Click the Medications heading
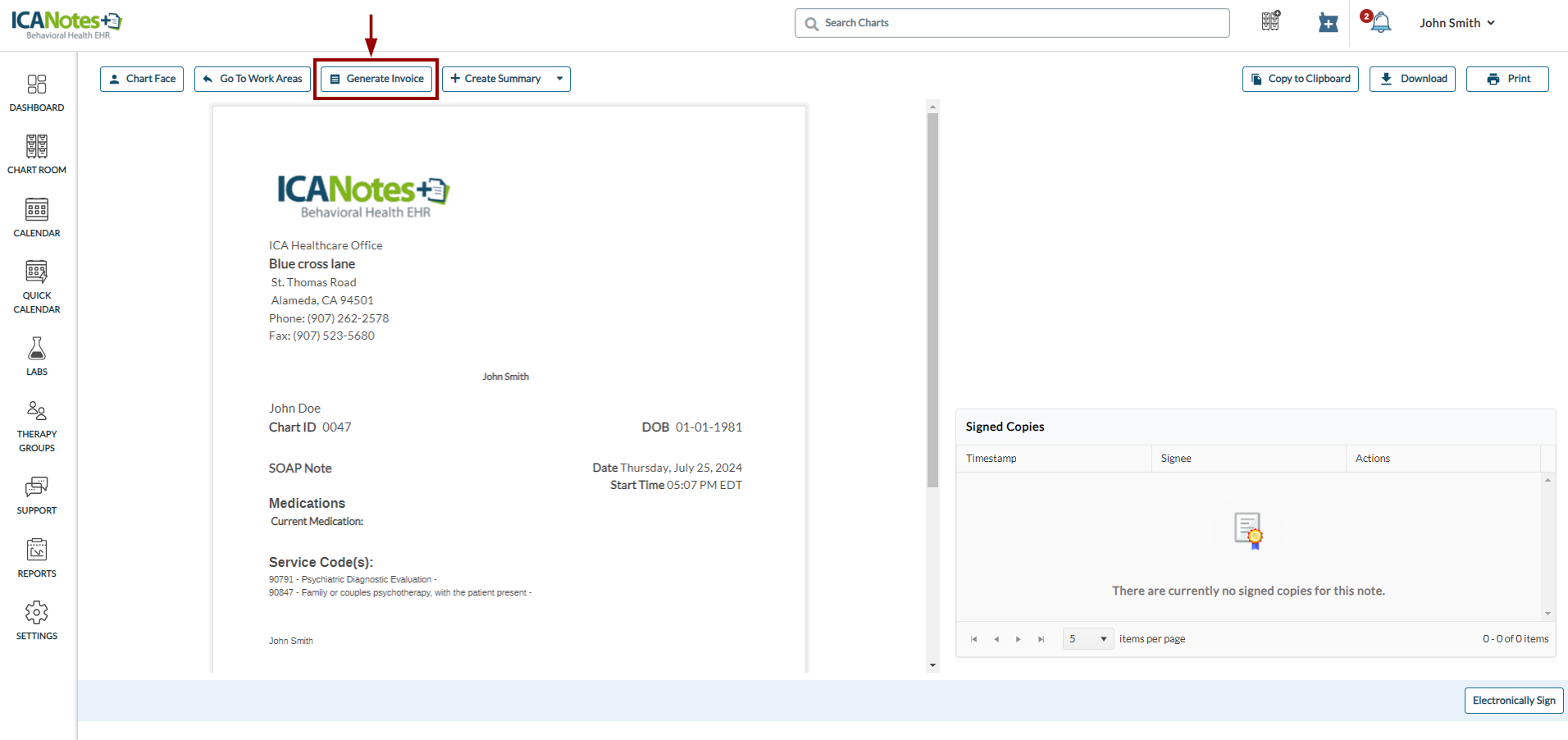This screenshot has height=740, width=1568. point(307,503)
